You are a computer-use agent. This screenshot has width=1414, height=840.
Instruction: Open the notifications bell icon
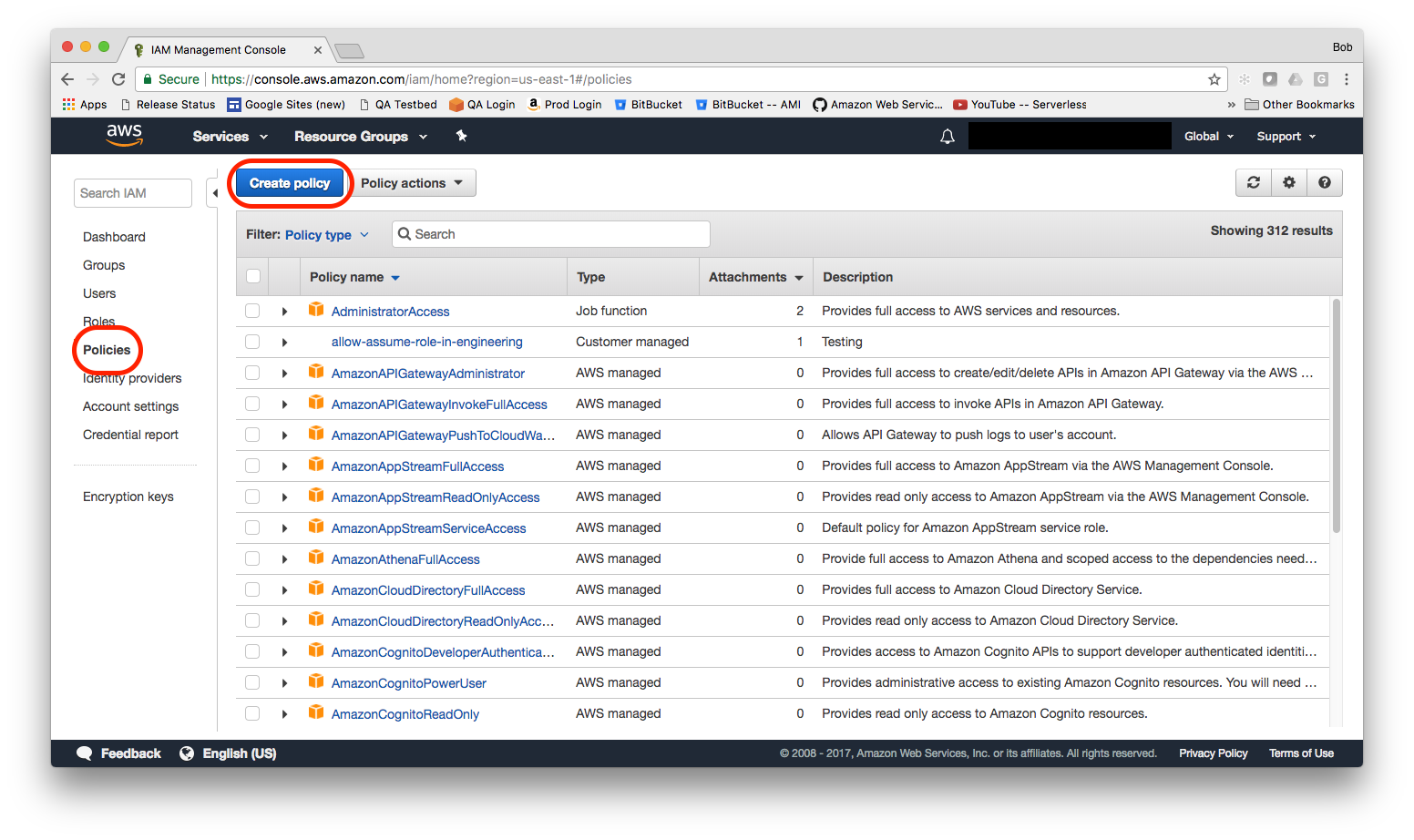(x=948, y=137)
